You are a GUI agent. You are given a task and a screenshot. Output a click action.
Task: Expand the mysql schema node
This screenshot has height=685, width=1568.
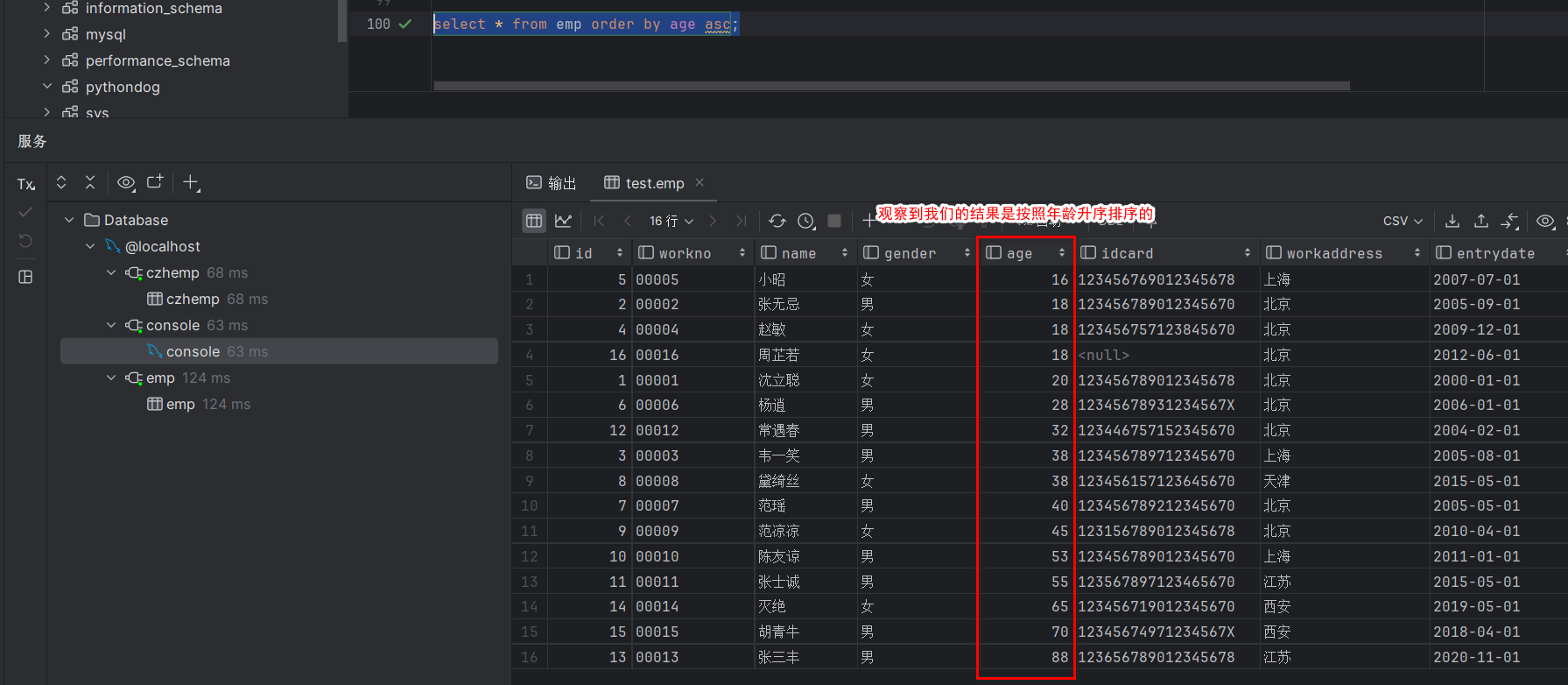tap(46, 34)
